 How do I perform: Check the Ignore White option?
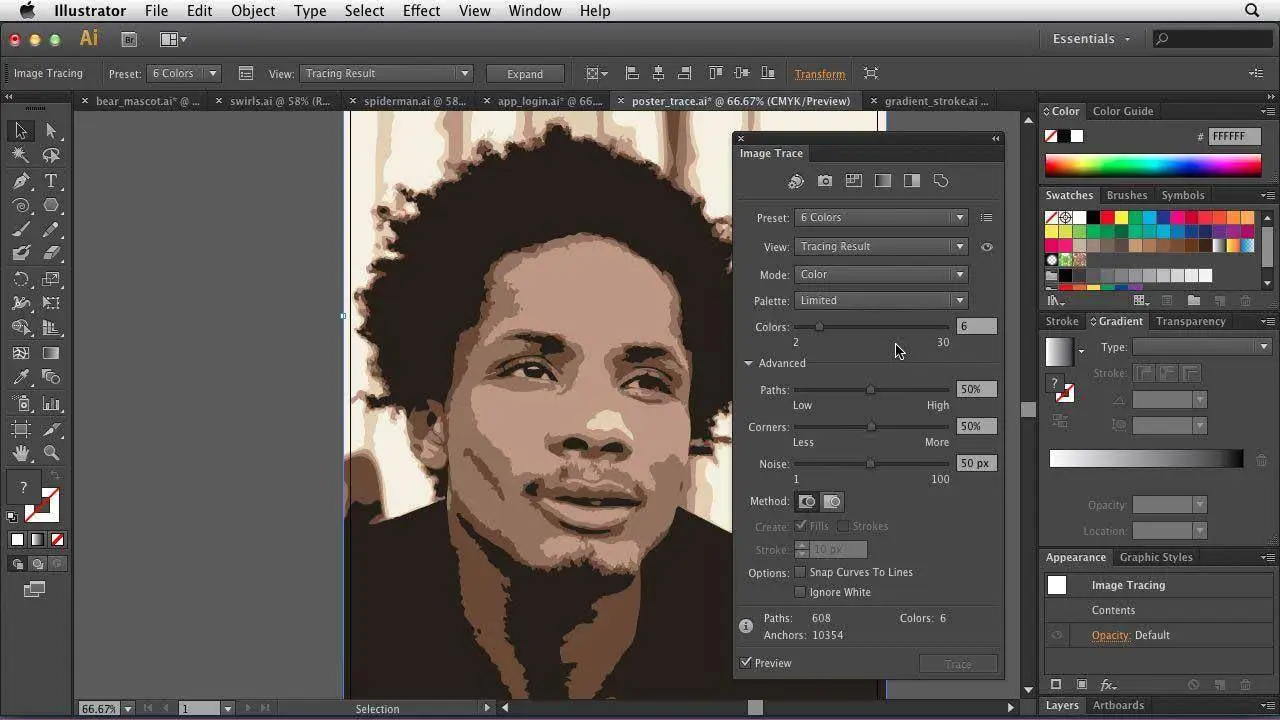click(x=800, y=592)
